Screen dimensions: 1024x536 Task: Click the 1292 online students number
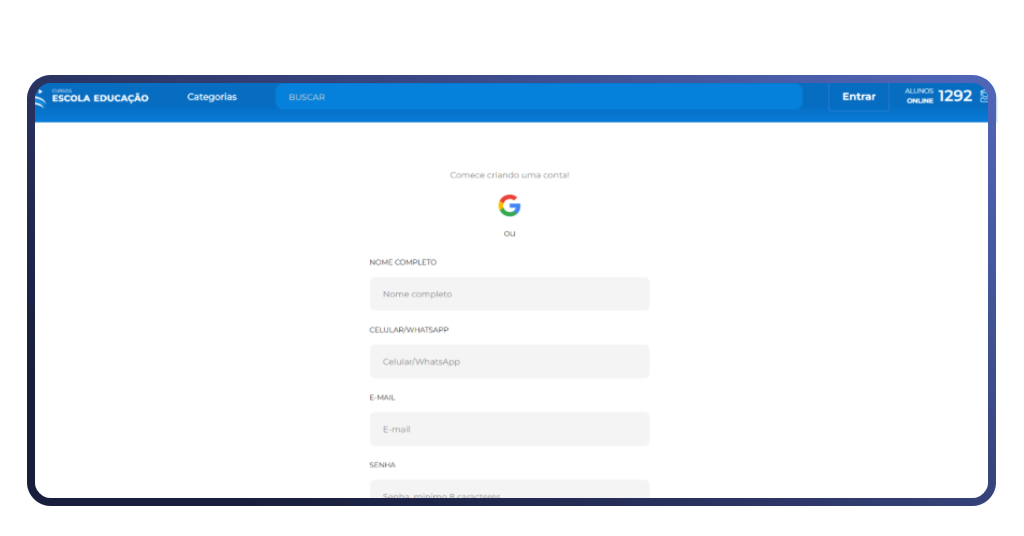point(954,96)
